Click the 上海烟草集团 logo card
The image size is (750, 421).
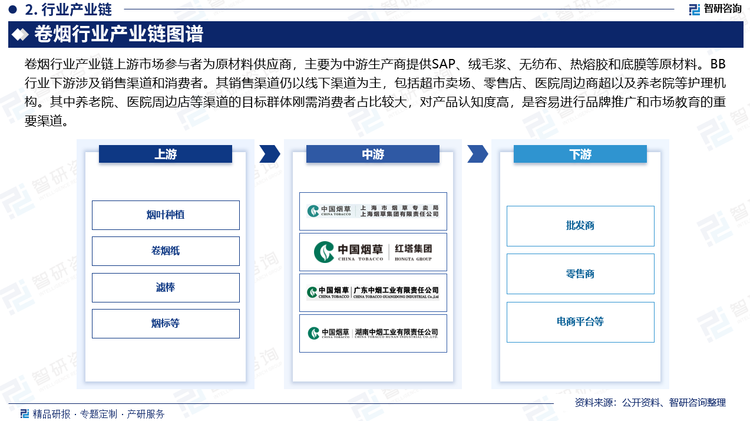(x=373, y=211)
